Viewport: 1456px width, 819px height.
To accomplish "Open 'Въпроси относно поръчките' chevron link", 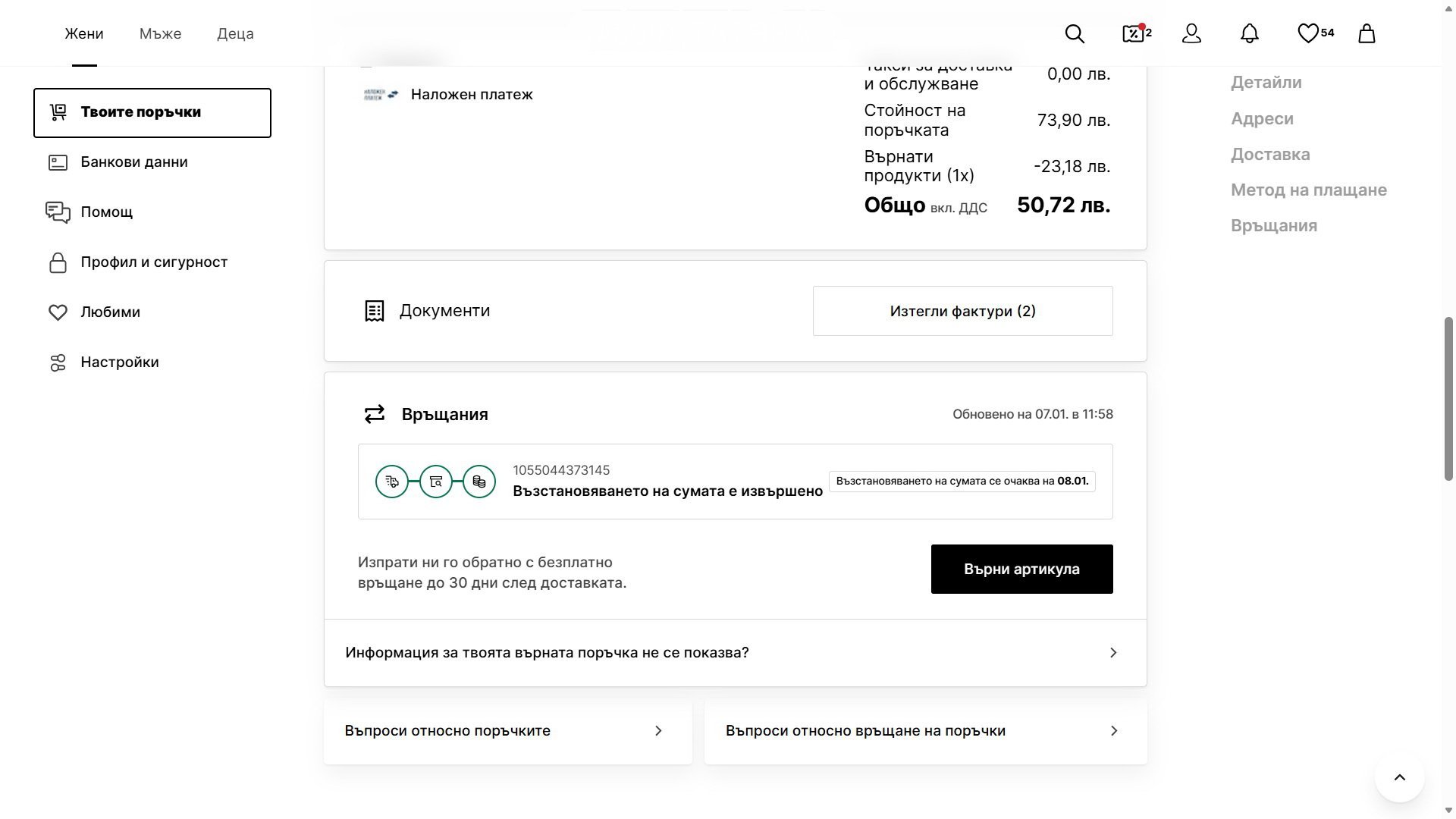I will [x=658, y=731].
